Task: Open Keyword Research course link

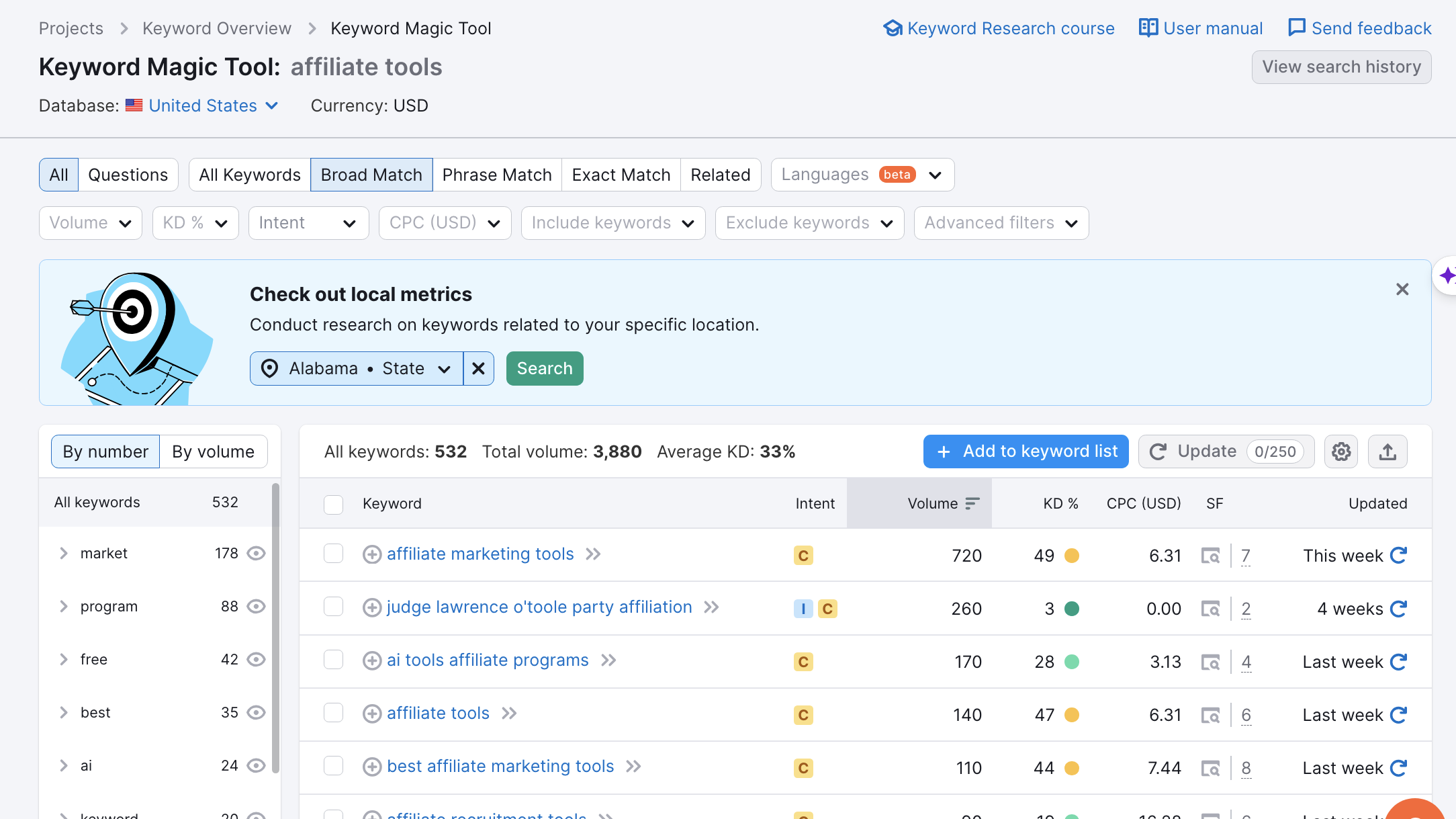Action: (999, 28)
